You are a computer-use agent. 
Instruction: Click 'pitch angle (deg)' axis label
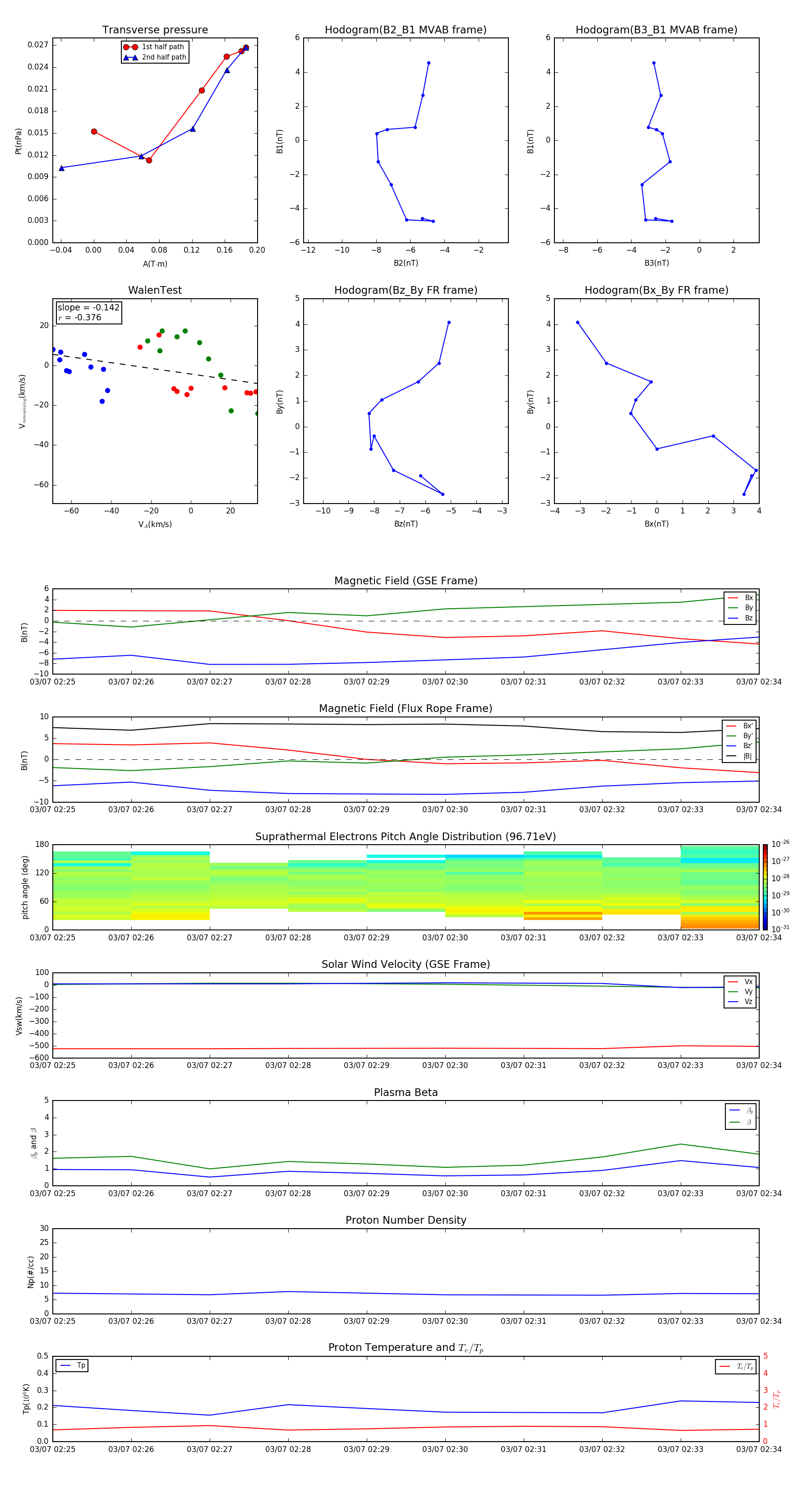(25, 887)
